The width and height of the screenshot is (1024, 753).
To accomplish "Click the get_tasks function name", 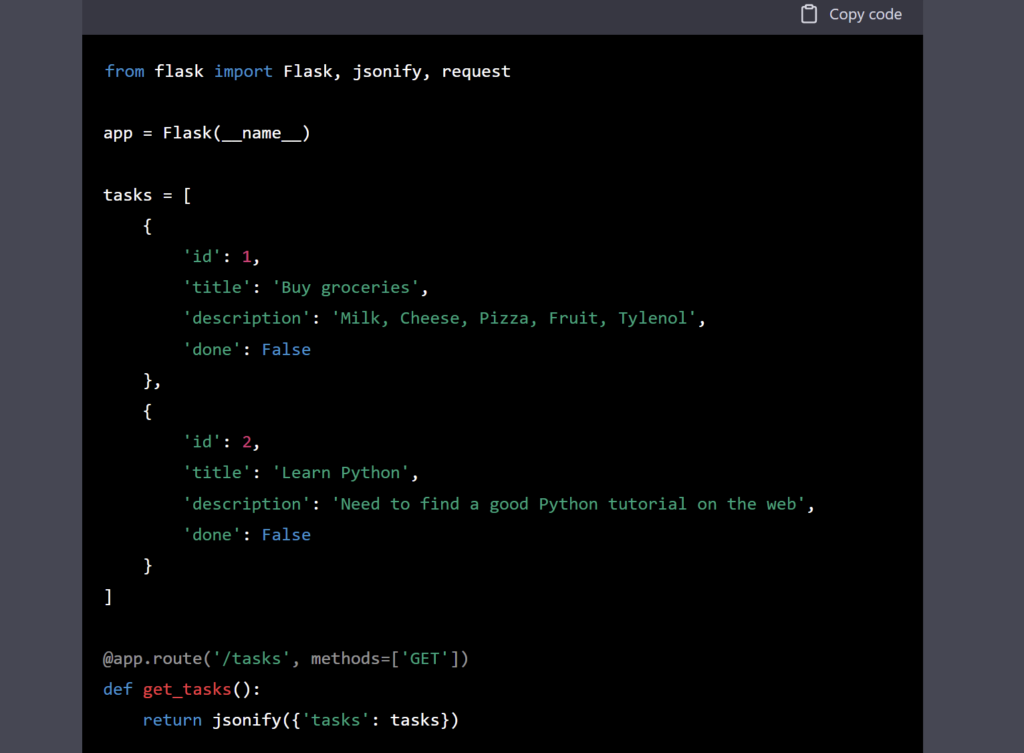I will 187,690.
